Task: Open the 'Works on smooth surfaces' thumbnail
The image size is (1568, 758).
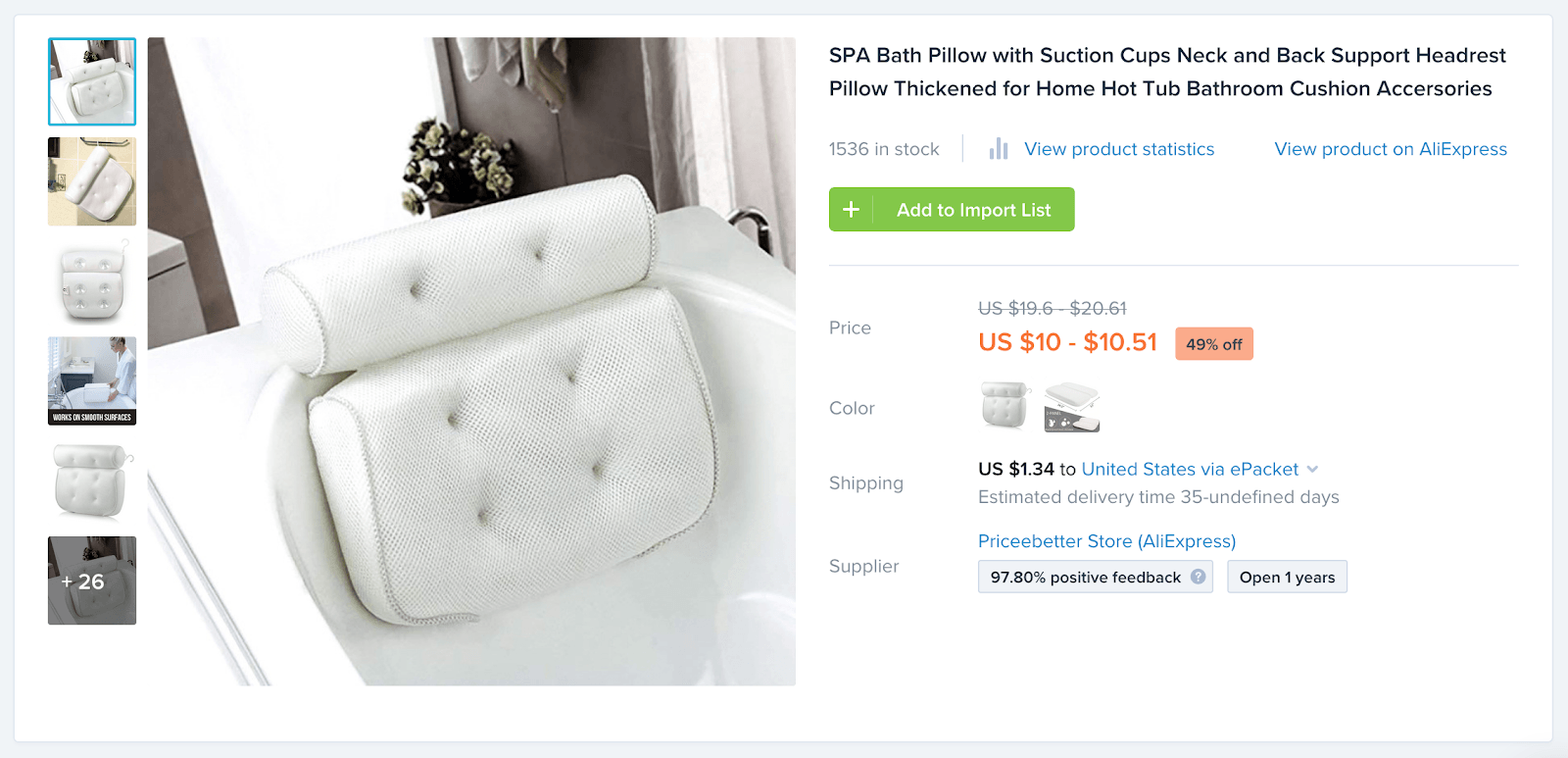Action: click(x=92, y=380)
